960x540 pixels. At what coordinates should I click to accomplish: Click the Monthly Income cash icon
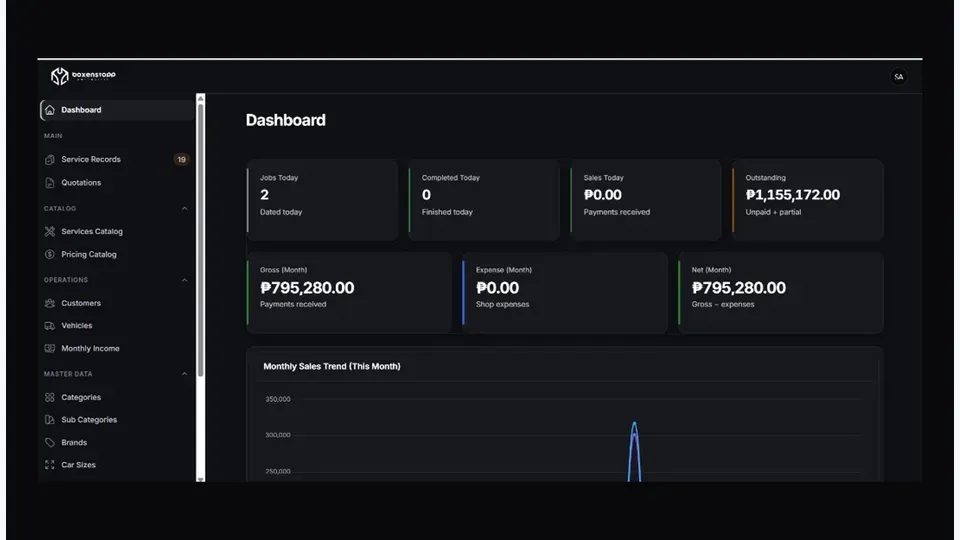(50, 348)
